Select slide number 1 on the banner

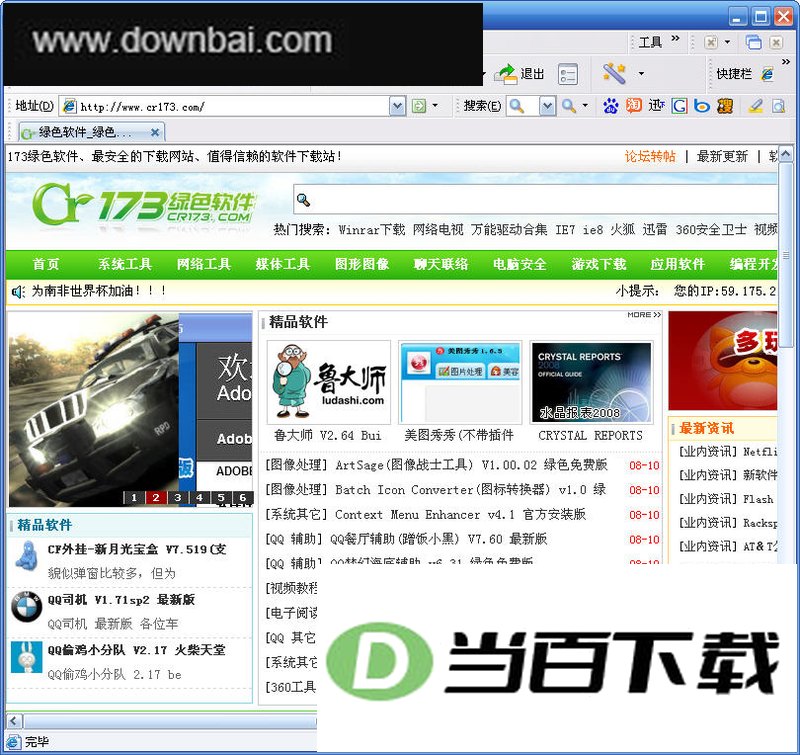coord(134,497)
